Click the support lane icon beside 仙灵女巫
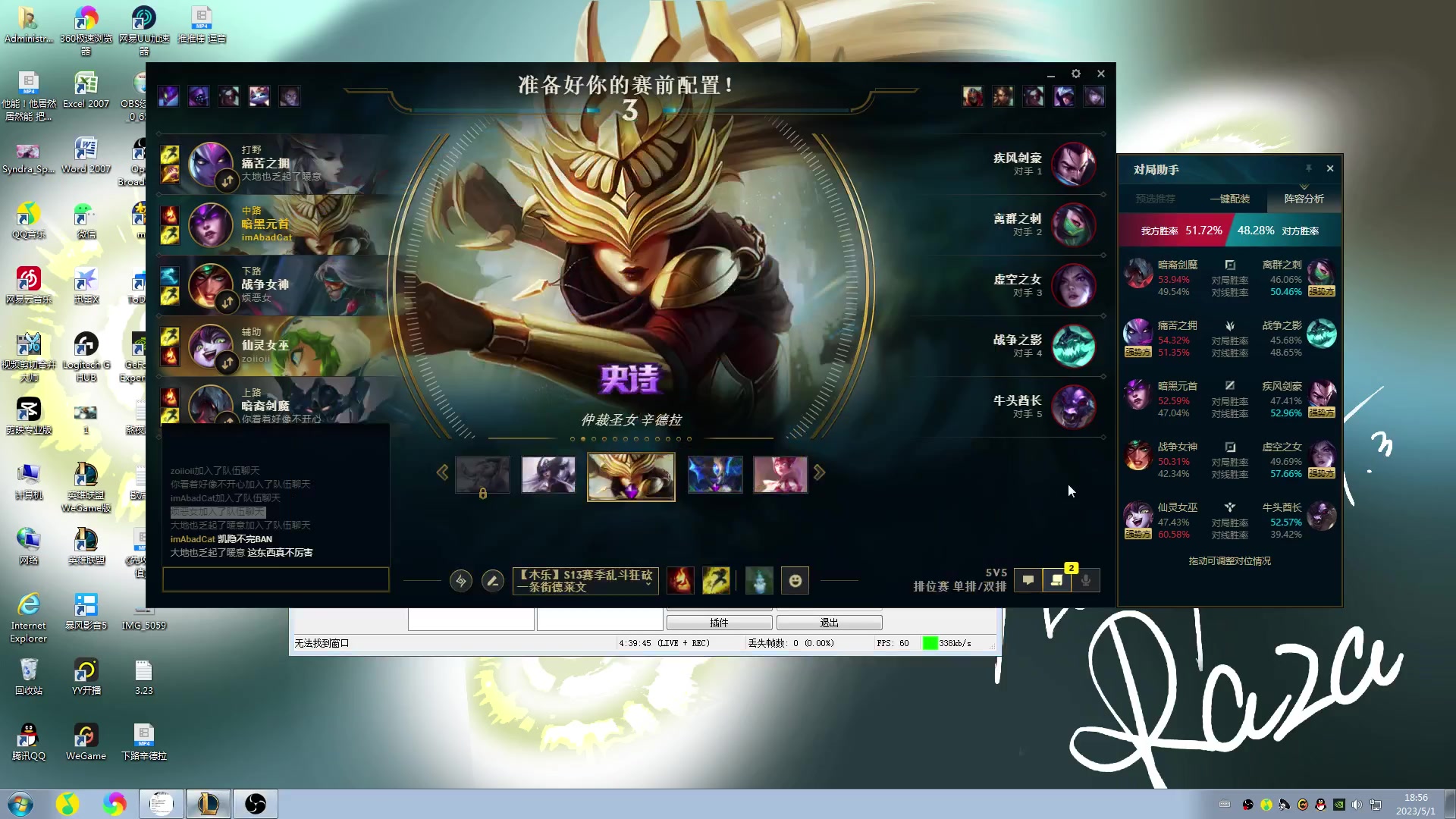This screenshot has height=819, width=1456. tap(1229, 507)
